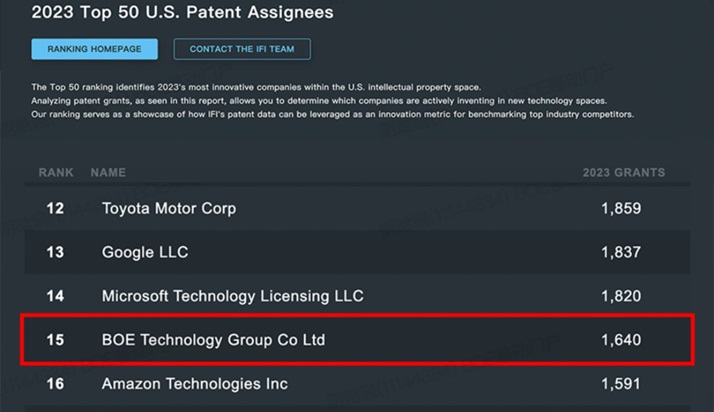
Task: Click rank number 16
Action: pyautogui.click(x=56, y=384)
